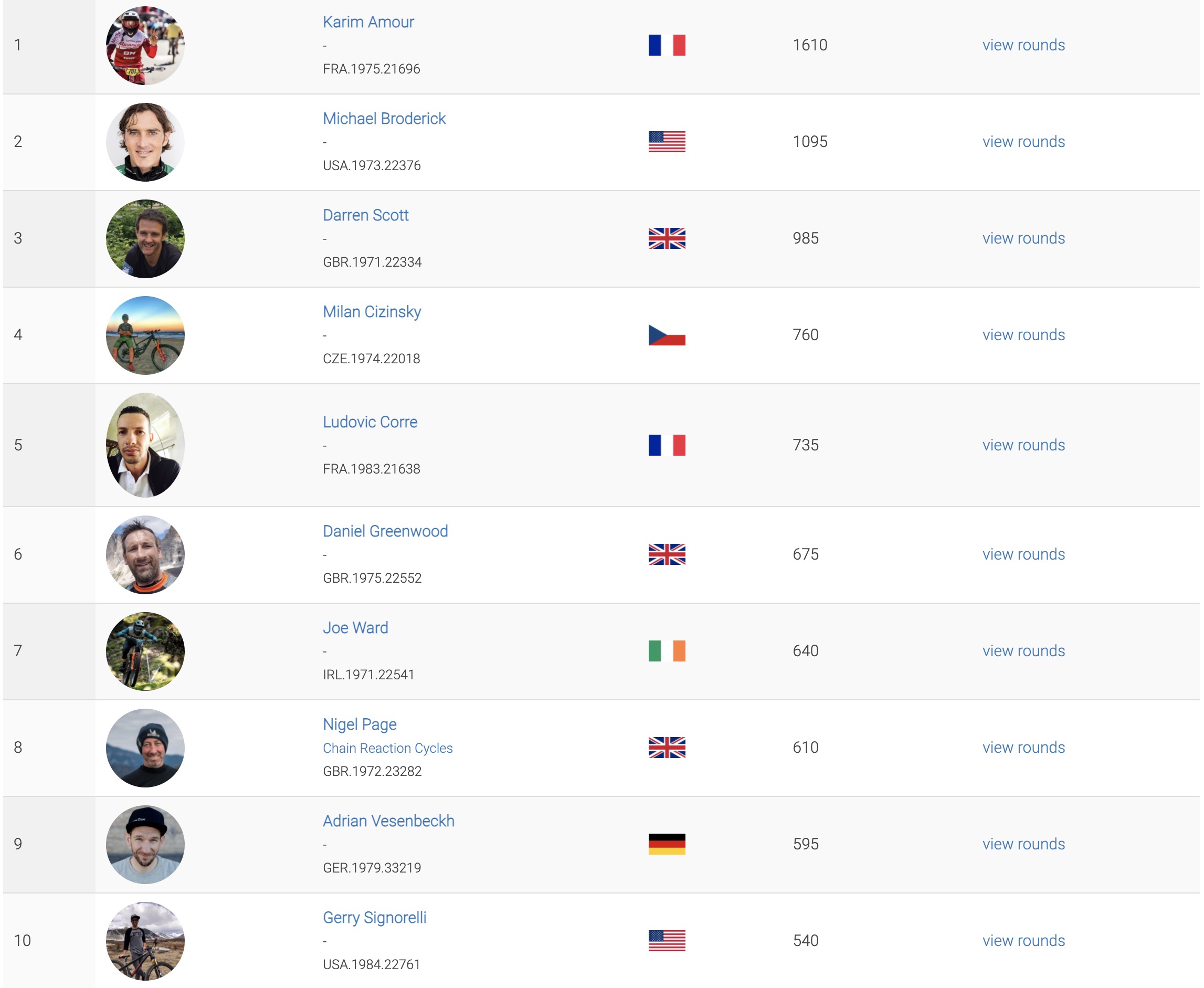1204x988 pixels.
Task: Click the Irish flag beside Joe Ward
Action: 667,650
